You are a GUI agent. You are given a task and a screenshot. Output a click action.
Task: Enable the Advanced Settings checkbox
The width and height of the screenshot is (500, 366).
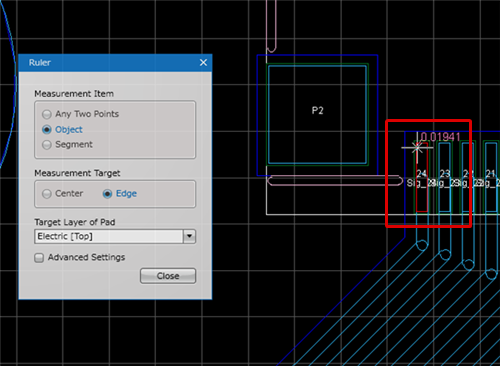click(x=80, y=257)
